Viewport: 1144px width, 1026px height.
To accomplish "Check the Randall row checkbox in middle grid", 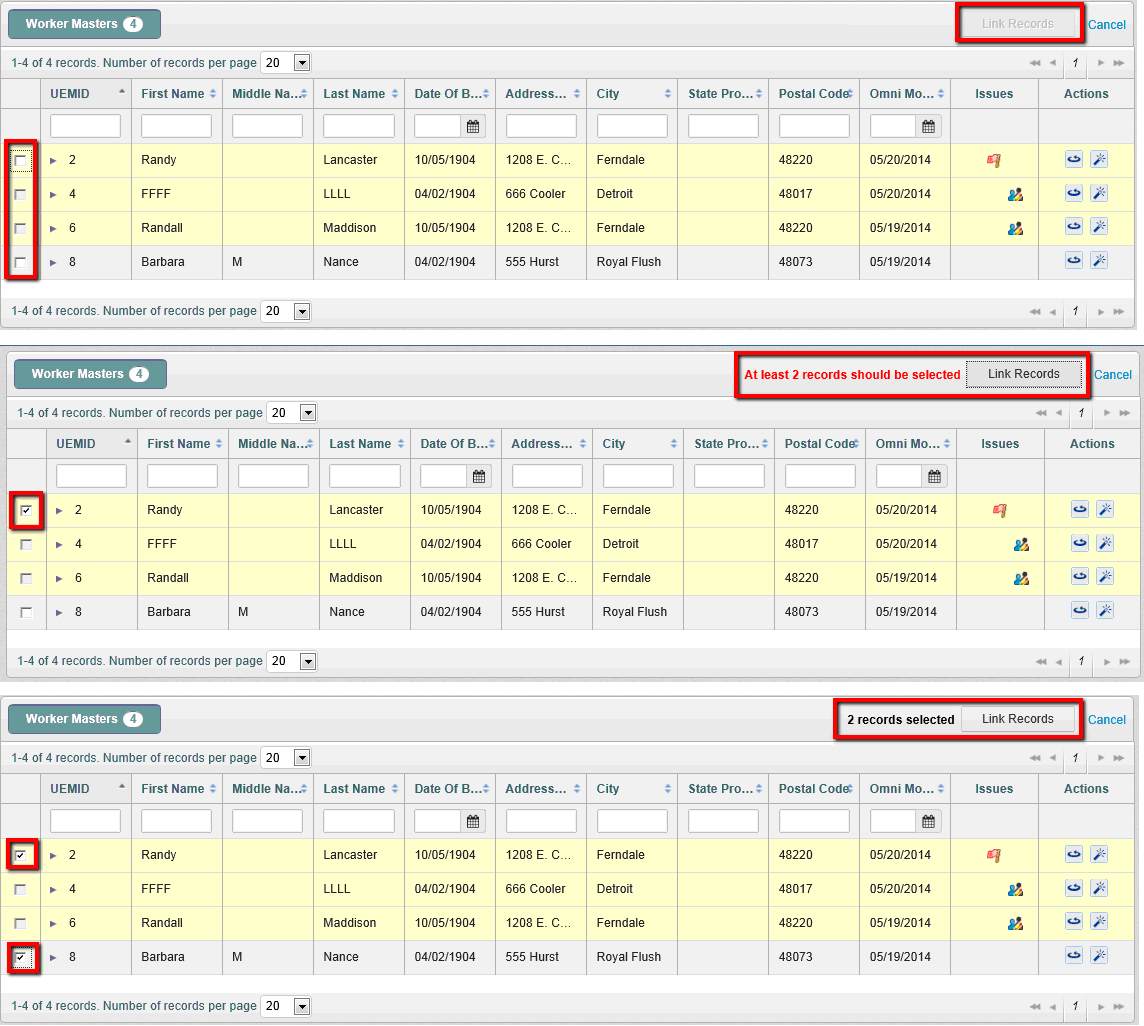I will pos(26,578).
